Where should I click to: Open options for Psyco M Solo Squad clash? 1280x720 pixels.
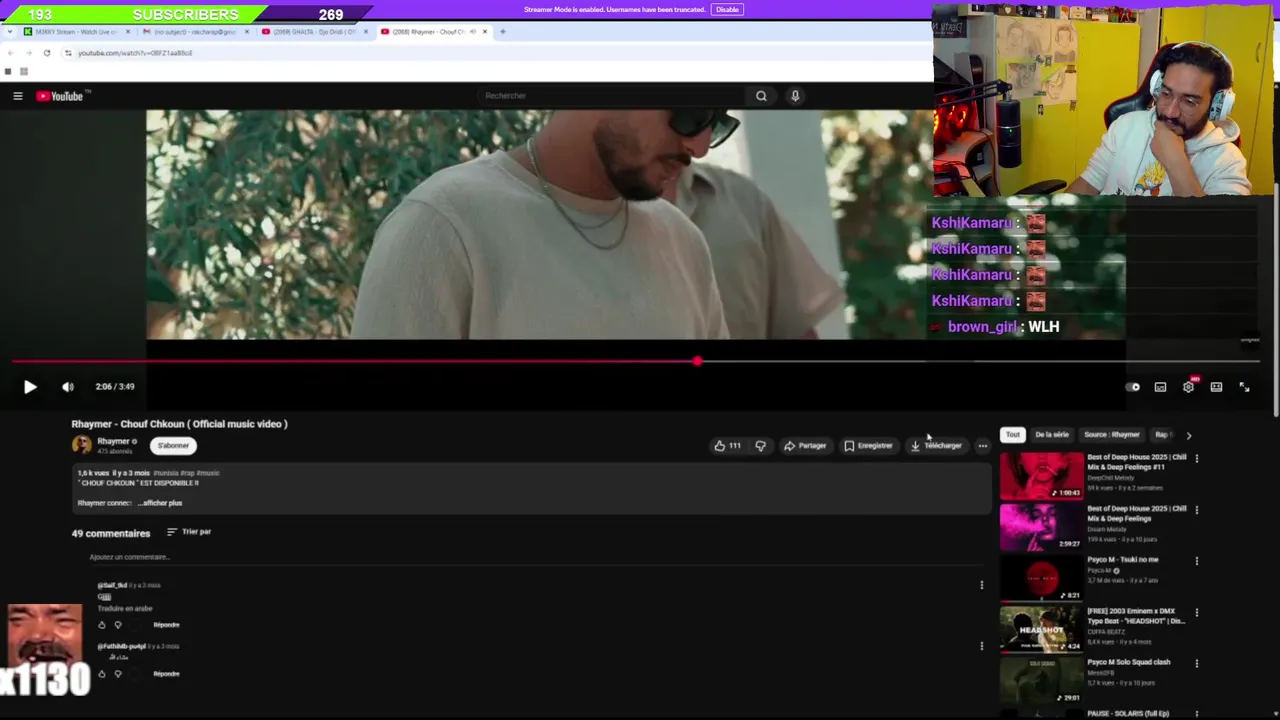pos(1196,663)
